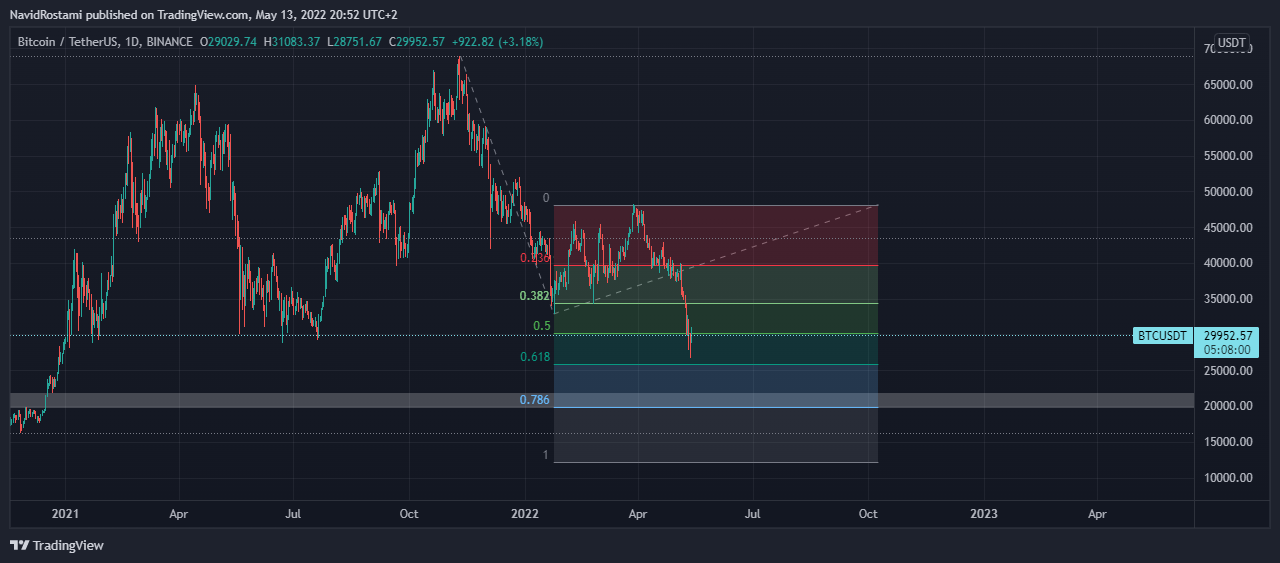Click the USDT currency label on price axis
The height and width of the screenshot is (563, 1280).
(1231, 43)
